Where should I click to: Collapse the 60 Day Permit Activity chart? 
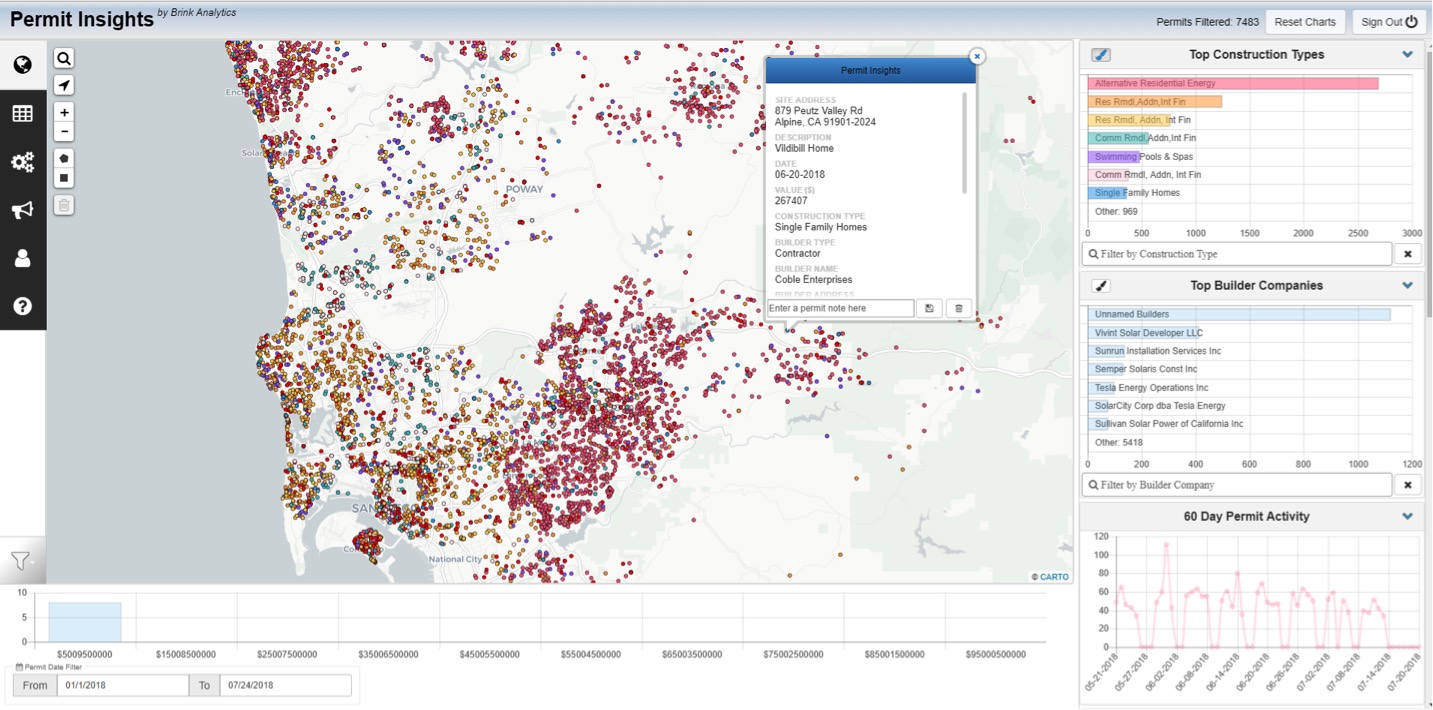(1408, 516)
